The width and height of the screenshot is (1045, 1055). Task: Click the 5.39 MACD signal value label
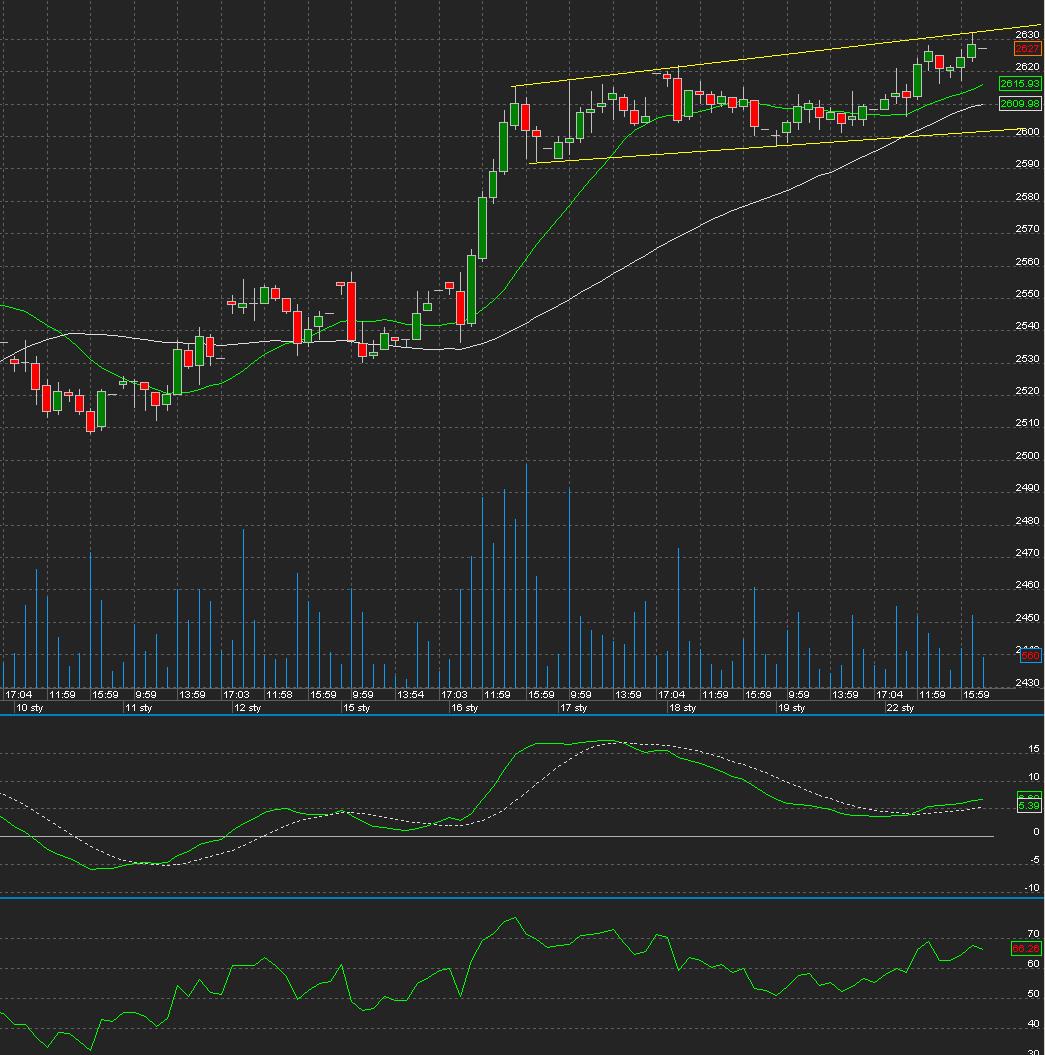[1028, 805]
